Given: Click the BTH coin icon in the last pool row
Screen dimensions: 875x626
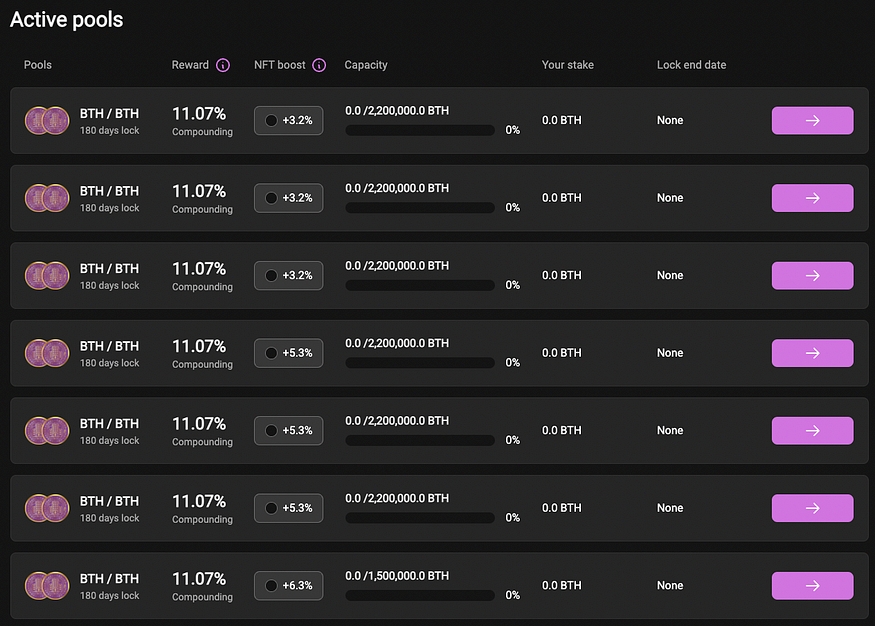Looking at the screenshot, I should [46, 586].
